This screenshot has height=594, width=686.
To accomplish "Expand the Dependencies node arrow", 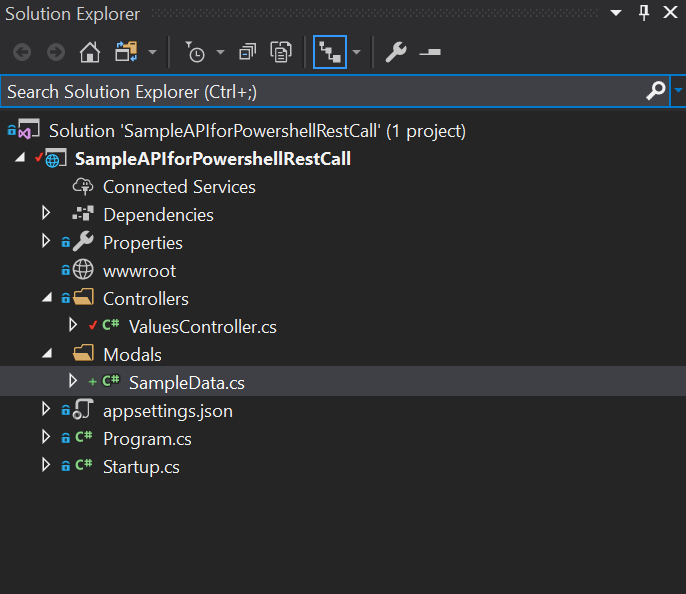I will (x=46, y=214).
